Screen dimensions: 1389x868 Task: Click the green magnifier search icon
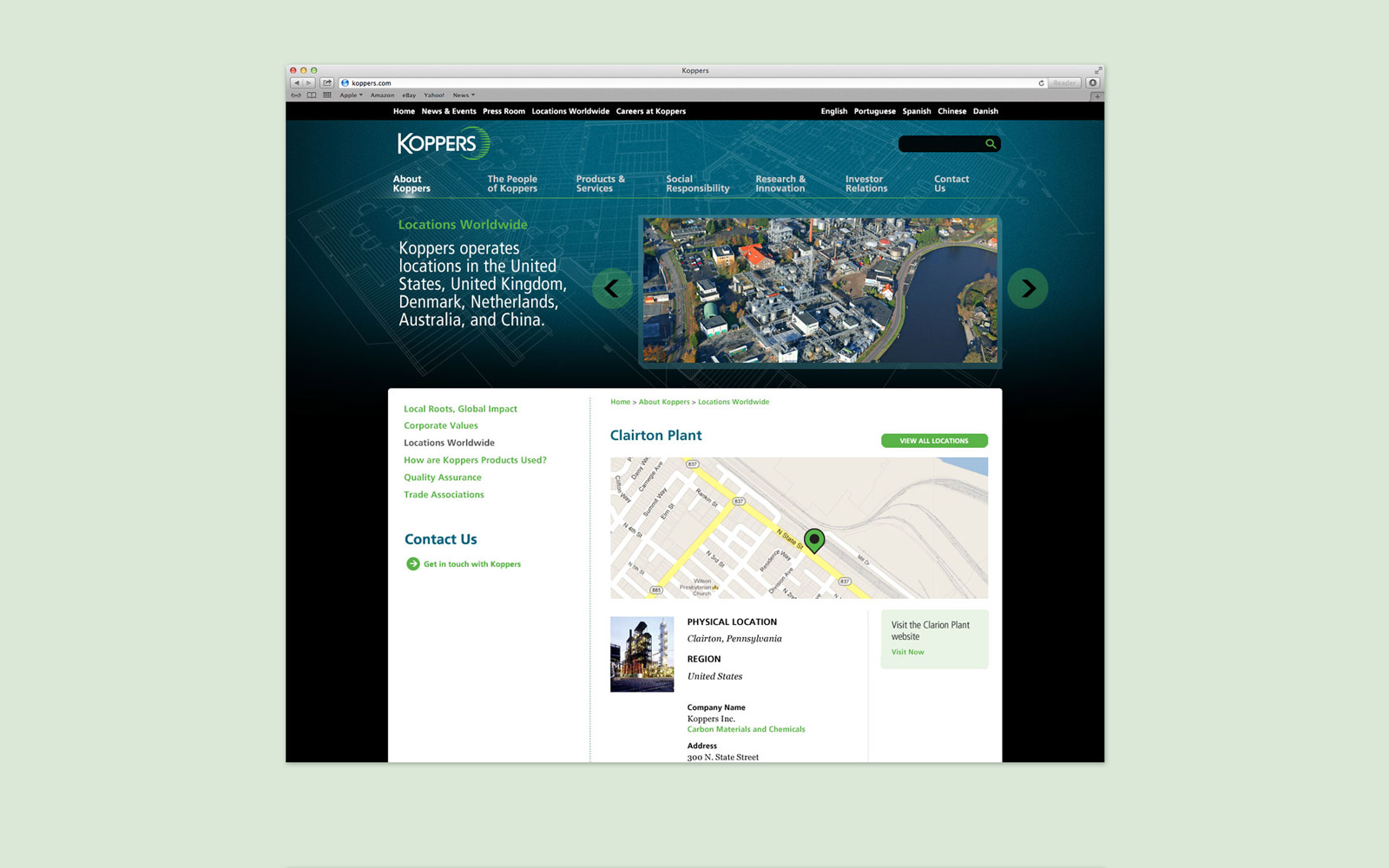(x=991, y=144)
